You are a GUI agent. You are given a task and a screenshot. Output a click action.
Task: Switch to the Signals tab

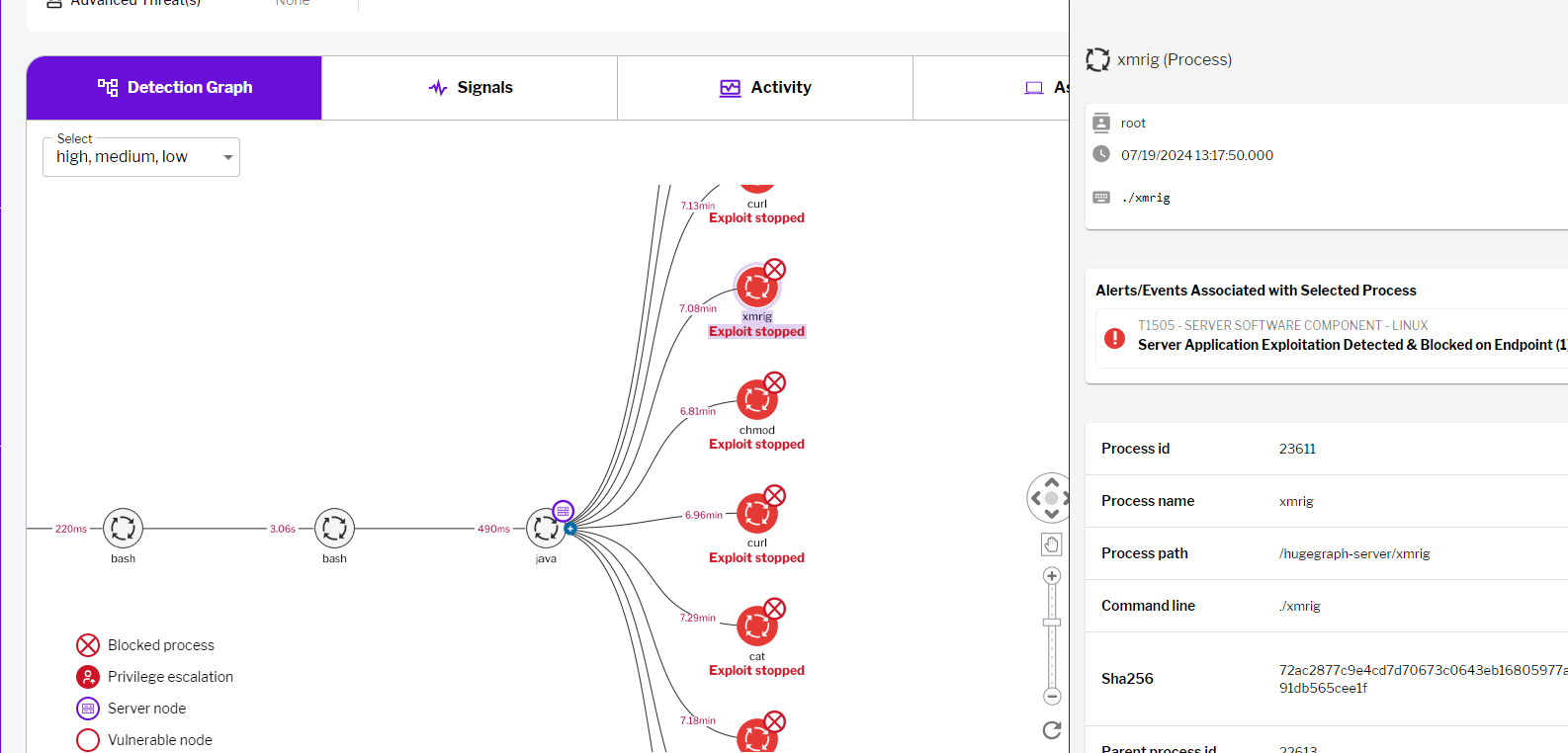[x=470, y=88]
